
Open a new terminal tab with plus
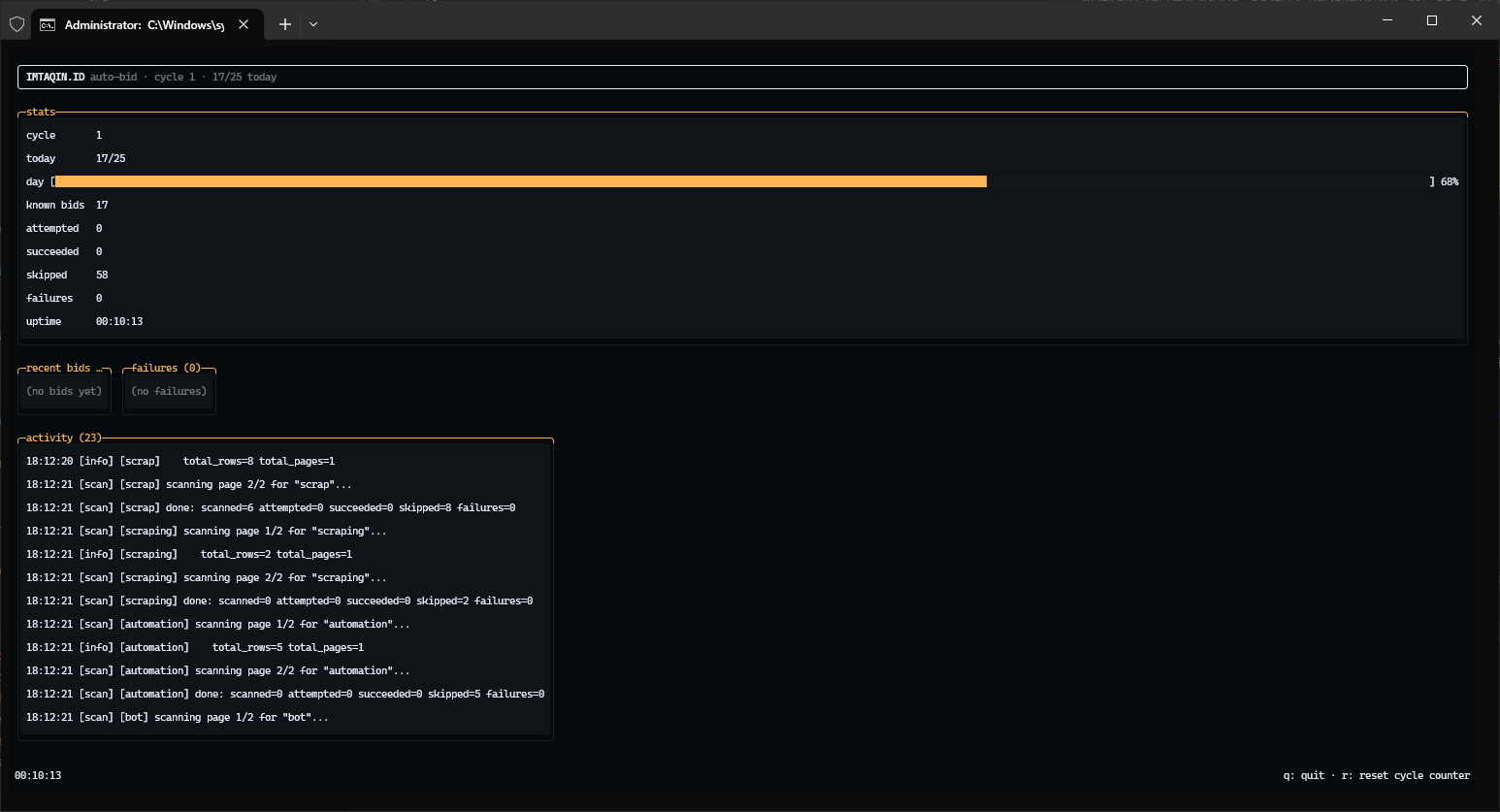coord(285,24)
